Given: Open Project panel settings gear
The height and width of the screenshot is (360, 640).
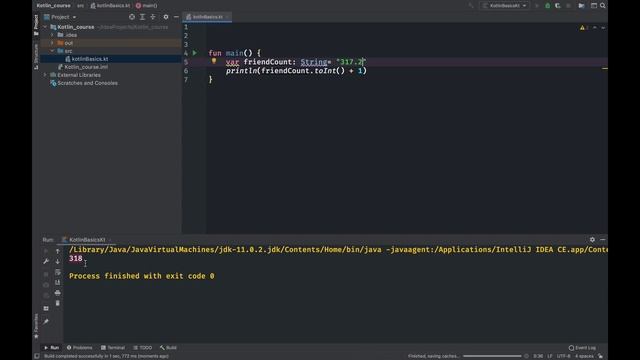Looking at the screenshot, I should pyautogui.click(x=166, y=17).
